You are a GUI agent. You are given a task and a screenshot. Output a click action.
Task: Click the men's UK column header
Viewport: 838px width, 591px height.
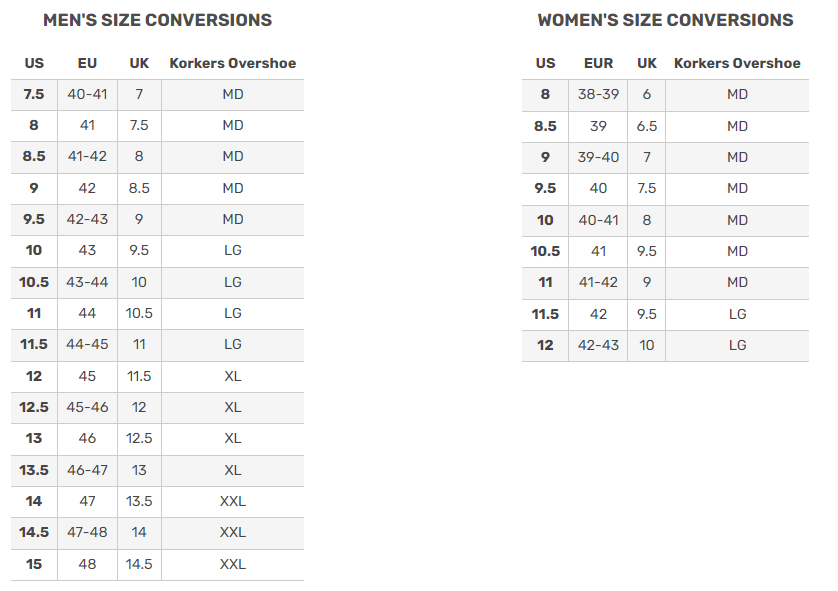pyautogui.click(x=139, y=63)
